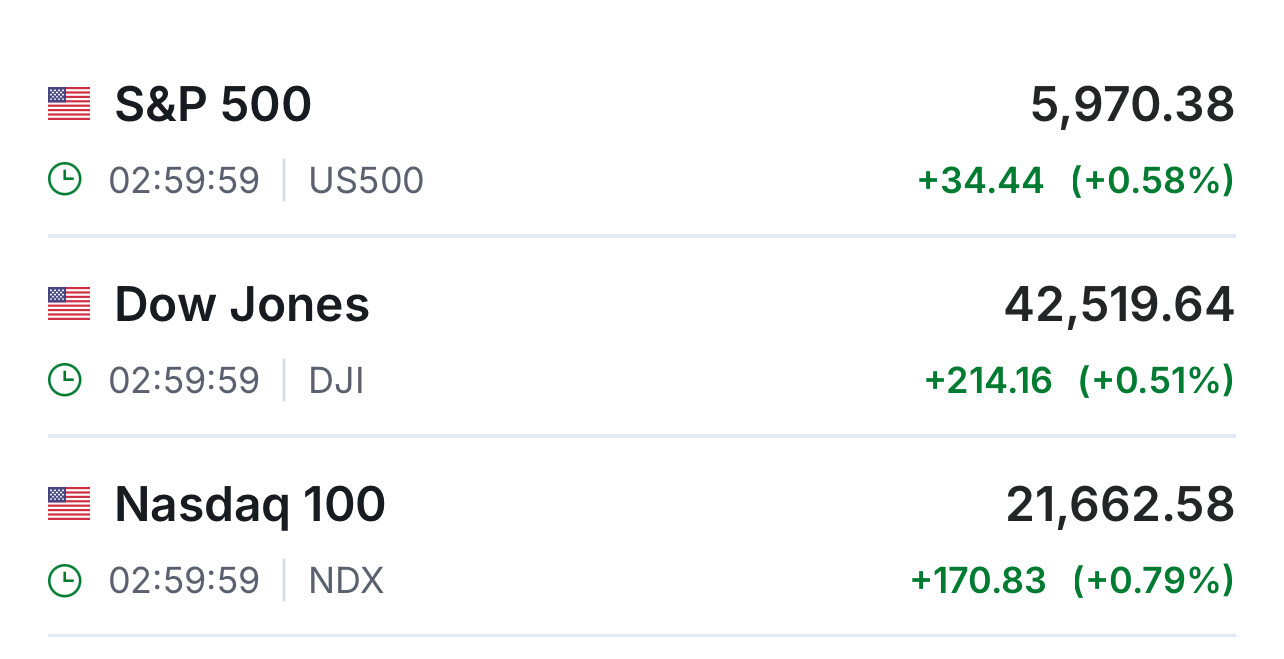1284x659 pixels.
Task: Select the US500 ticker symbol
Action: pos(366,180)
